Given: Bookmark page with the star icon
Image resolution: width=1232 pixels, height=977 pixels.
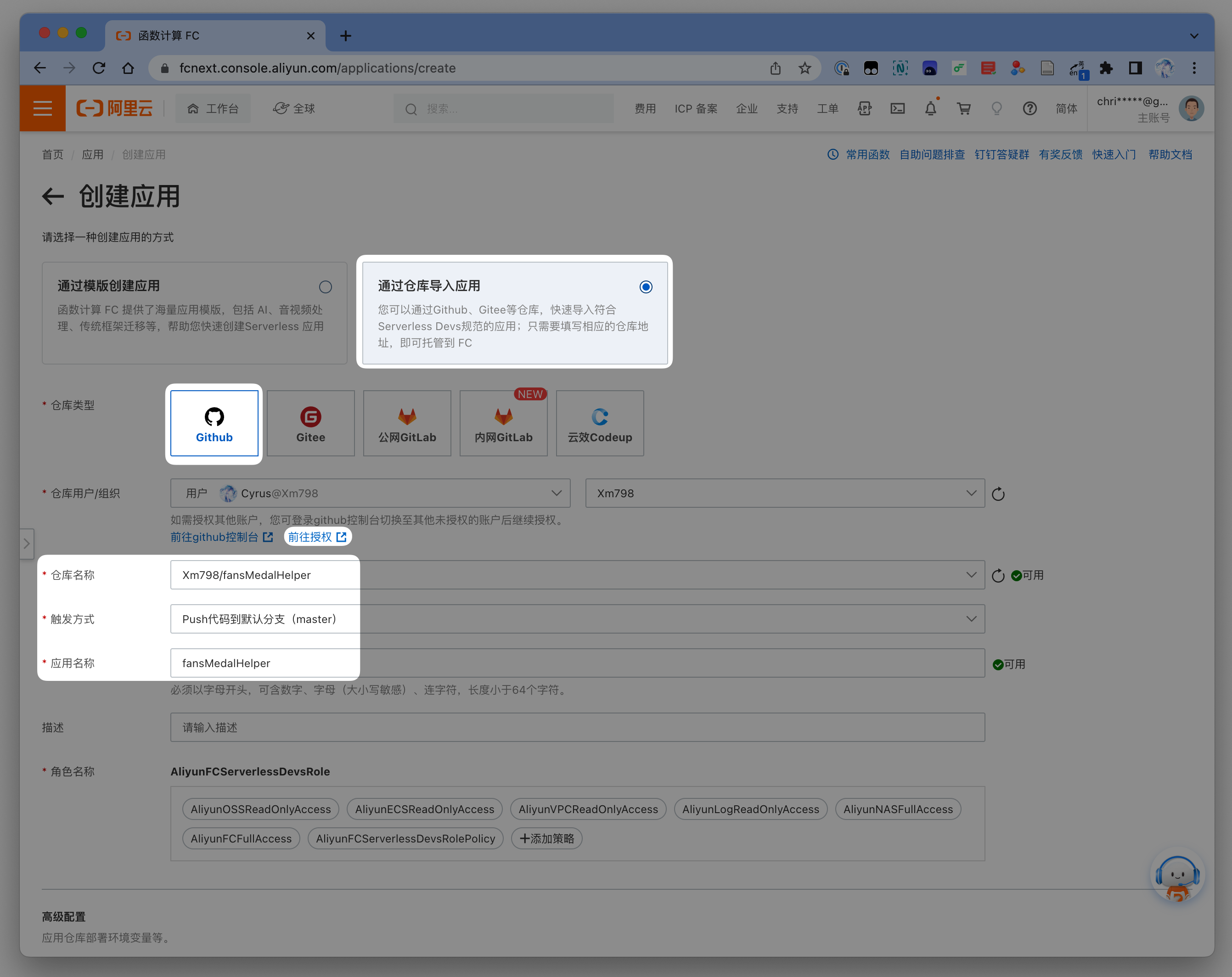Looking at the screenshot, I should (x=804, y=68).
